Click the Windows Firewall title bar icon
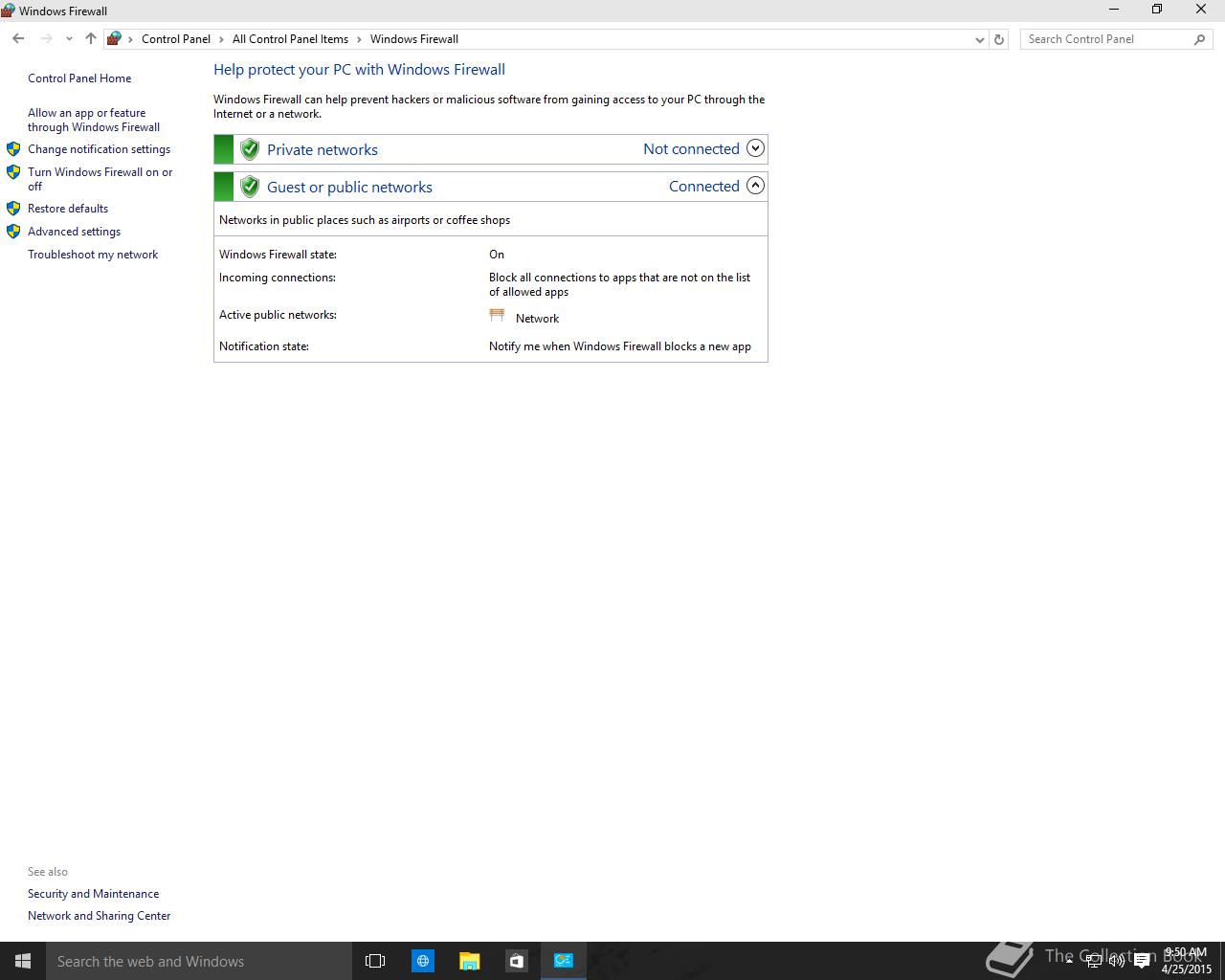The height and width of the screenshot is (980, 1225). point(9,11)
